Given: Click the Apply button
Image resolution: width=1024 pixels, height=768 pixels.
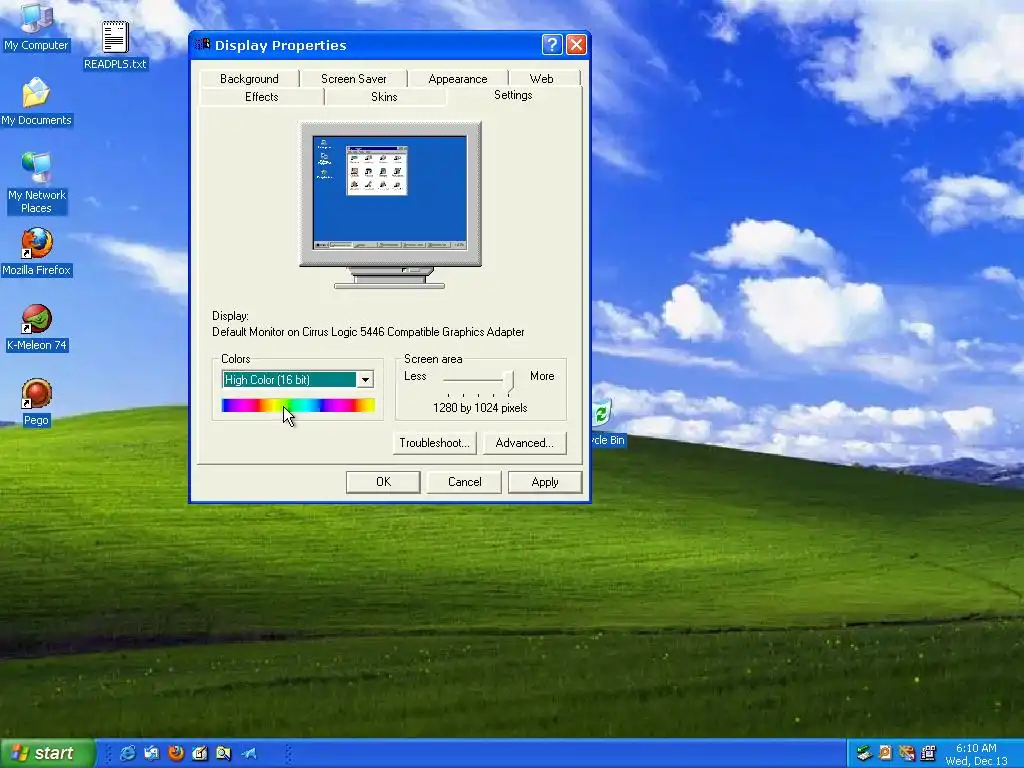Looking at the screenshot, I should click(545, 482).
